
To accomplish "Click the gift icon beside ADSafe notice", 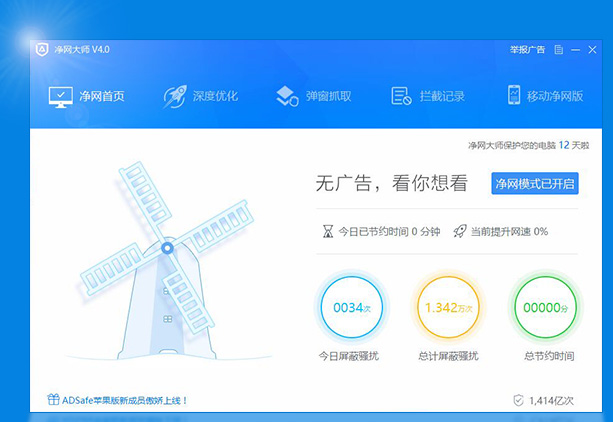I will tap(53, 399).
